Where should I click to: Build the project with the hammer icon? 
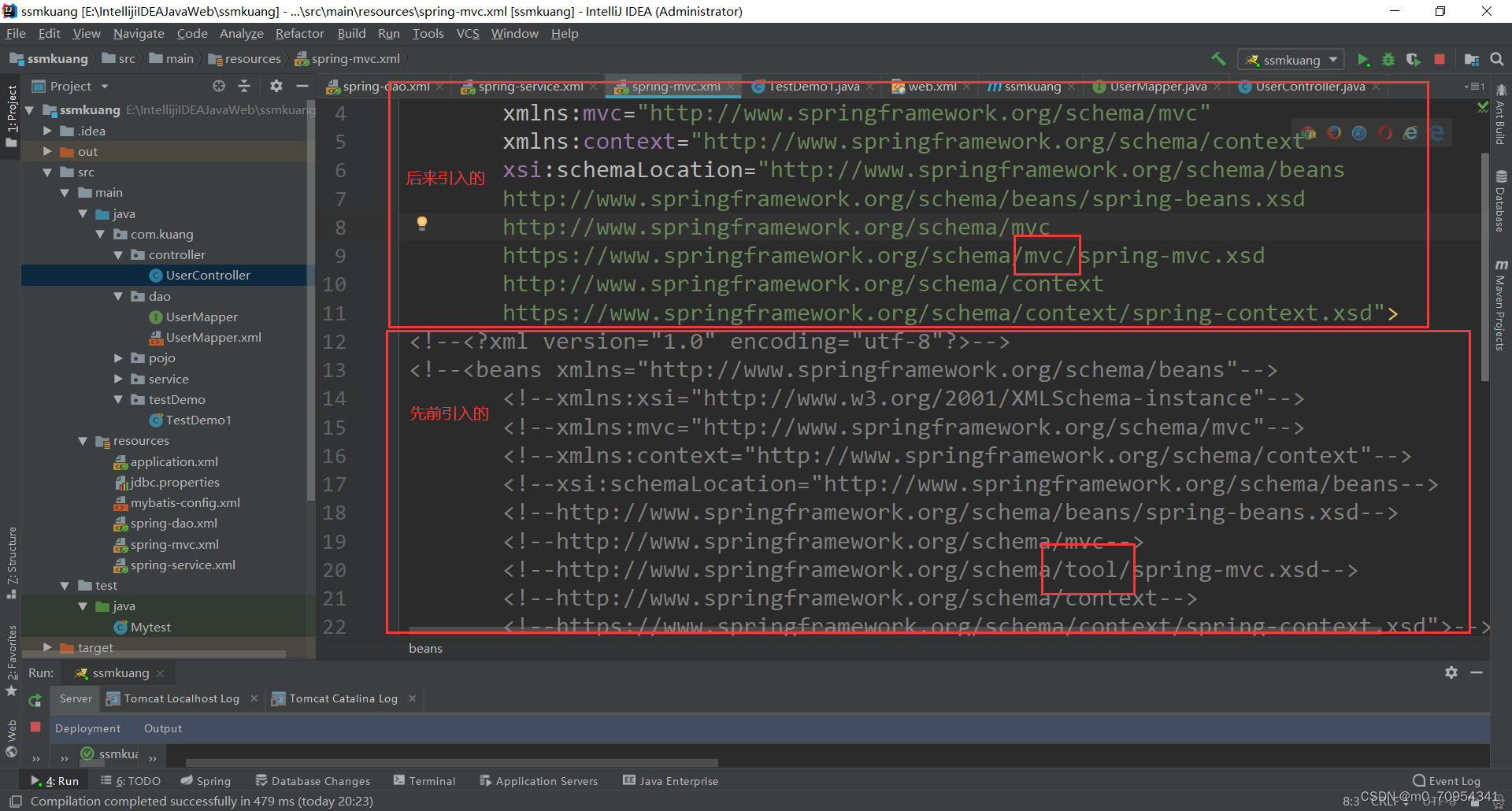1219,59
